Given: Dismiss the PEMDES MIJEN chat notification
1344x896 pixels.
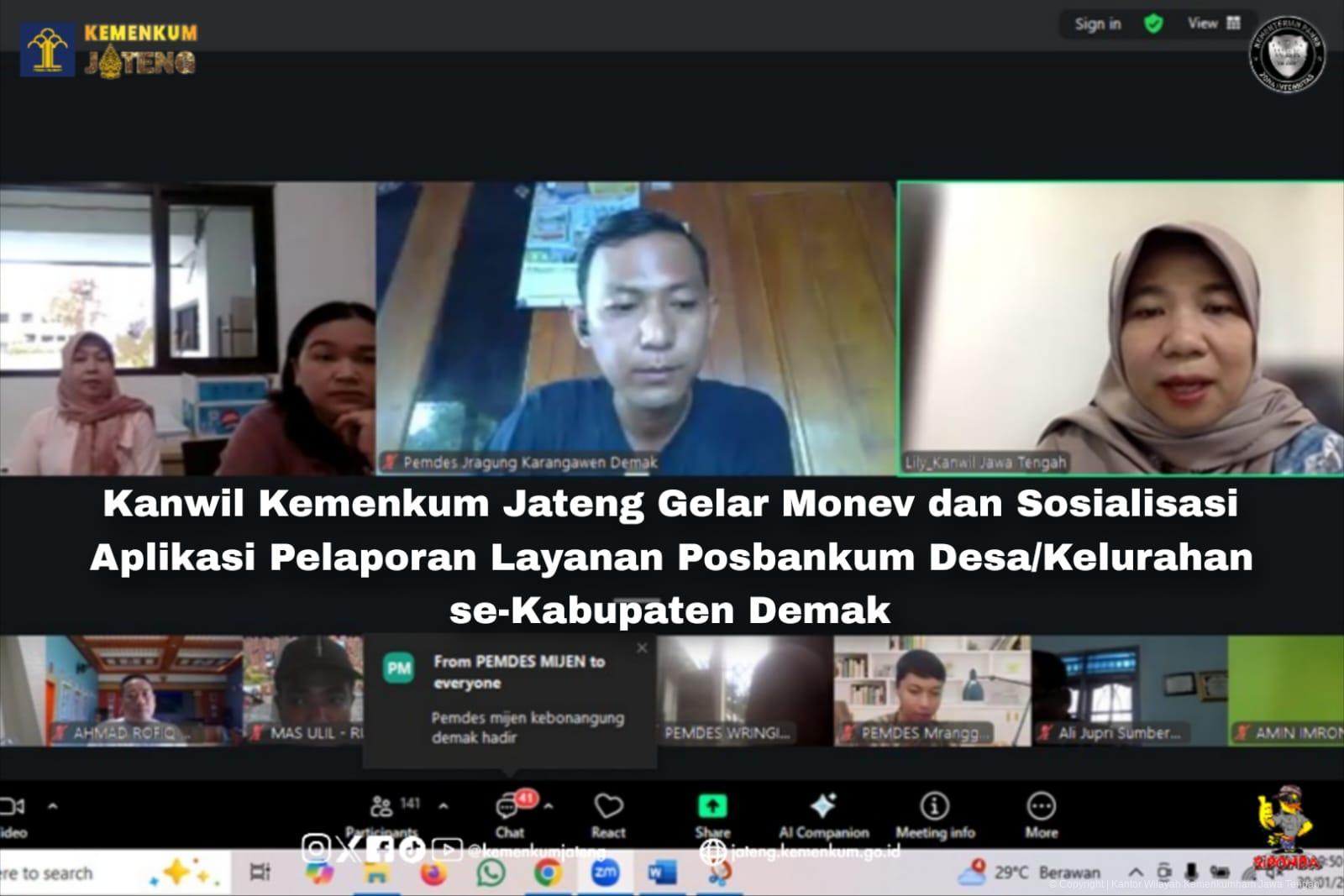Looking at the screenshot, I should [x=641, y=647].
